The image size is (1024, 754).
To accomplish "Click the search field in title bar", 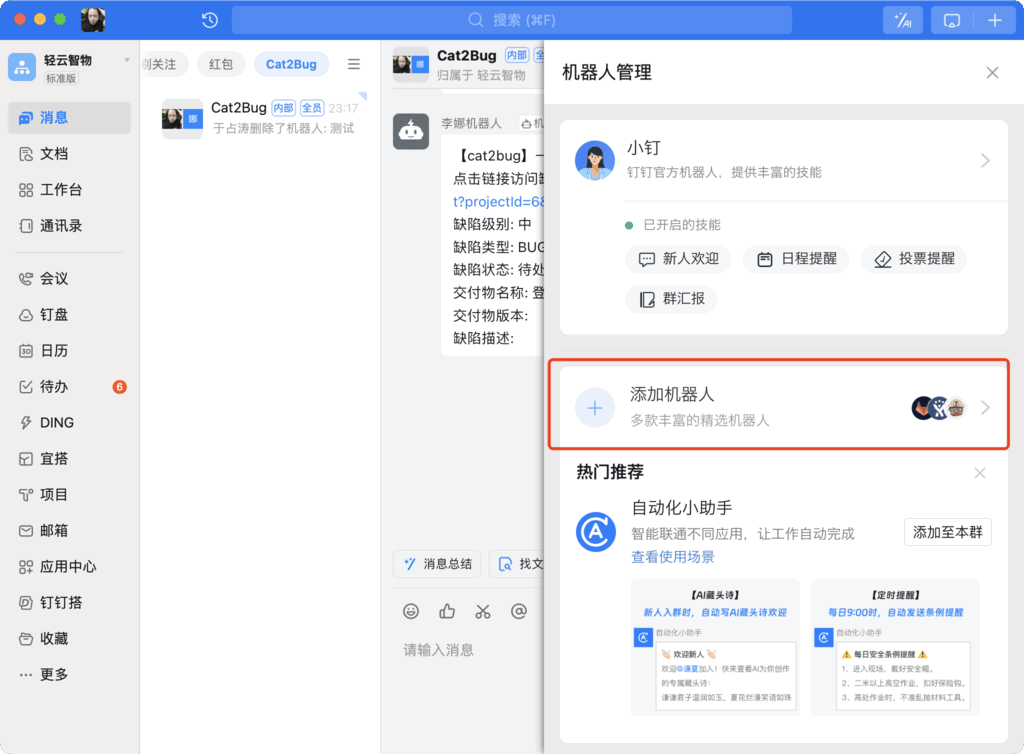I will pos(512,20).
